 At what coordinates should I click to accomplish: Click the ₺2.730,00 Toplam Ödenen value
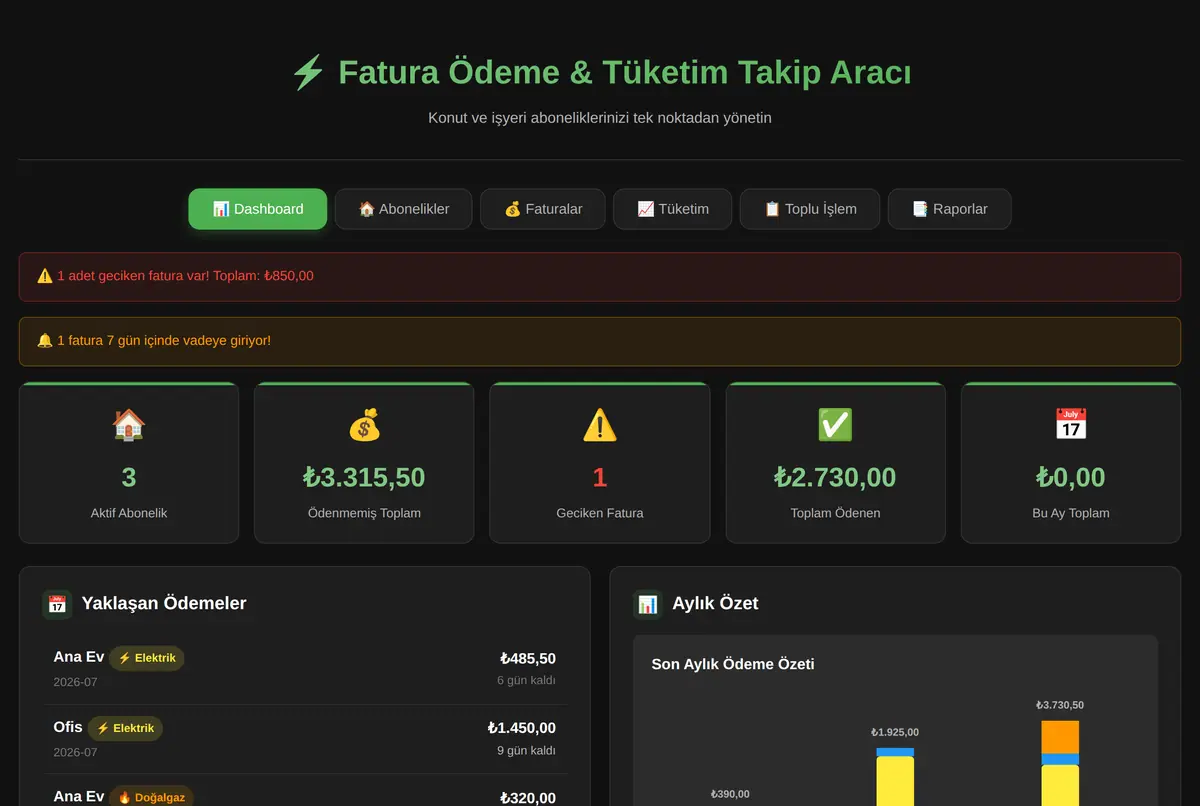coord(835,477)
